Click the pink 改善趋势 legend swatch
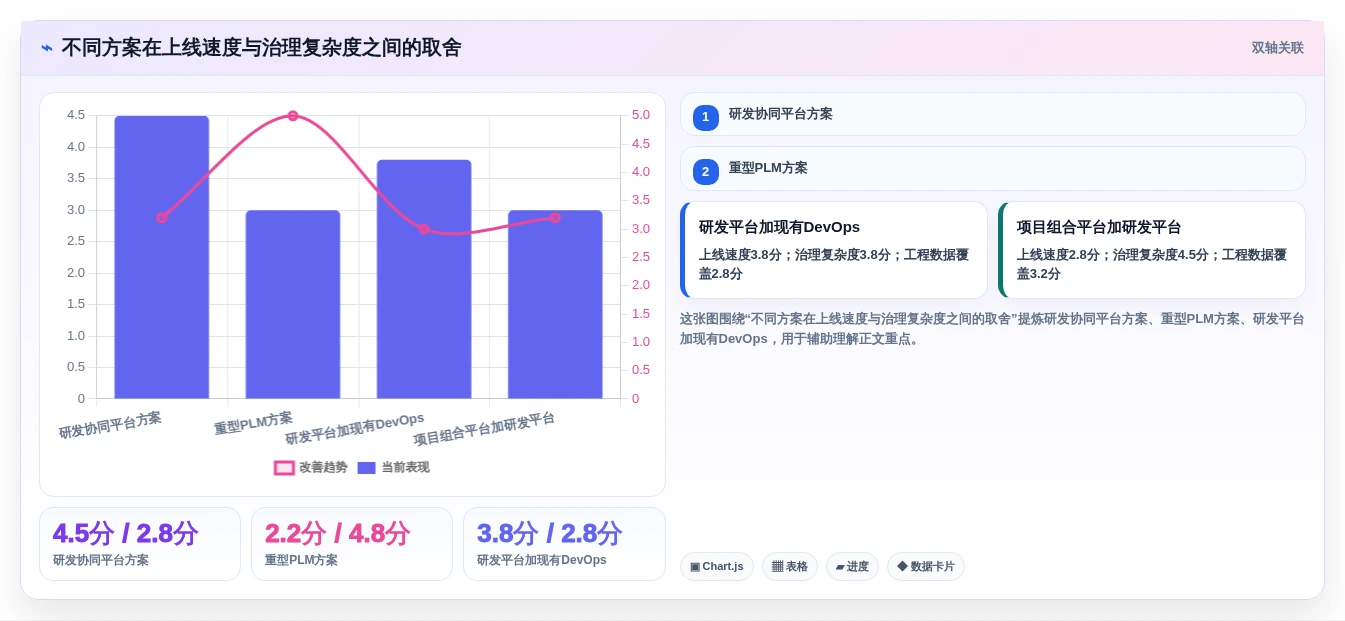The height and width of the screenshot is (621, 1345). [284, 467]
